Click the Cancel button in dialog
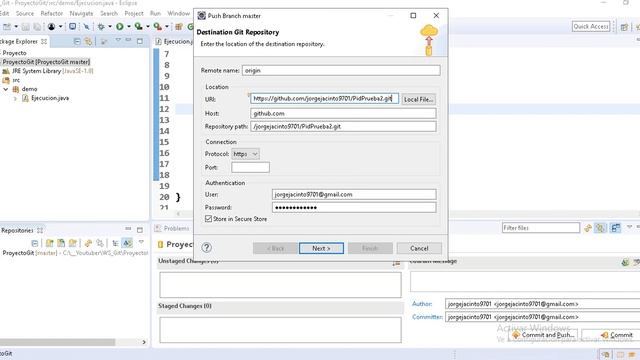Image resolution: width=640 pixels, height=360 pixels. [419, 248]
